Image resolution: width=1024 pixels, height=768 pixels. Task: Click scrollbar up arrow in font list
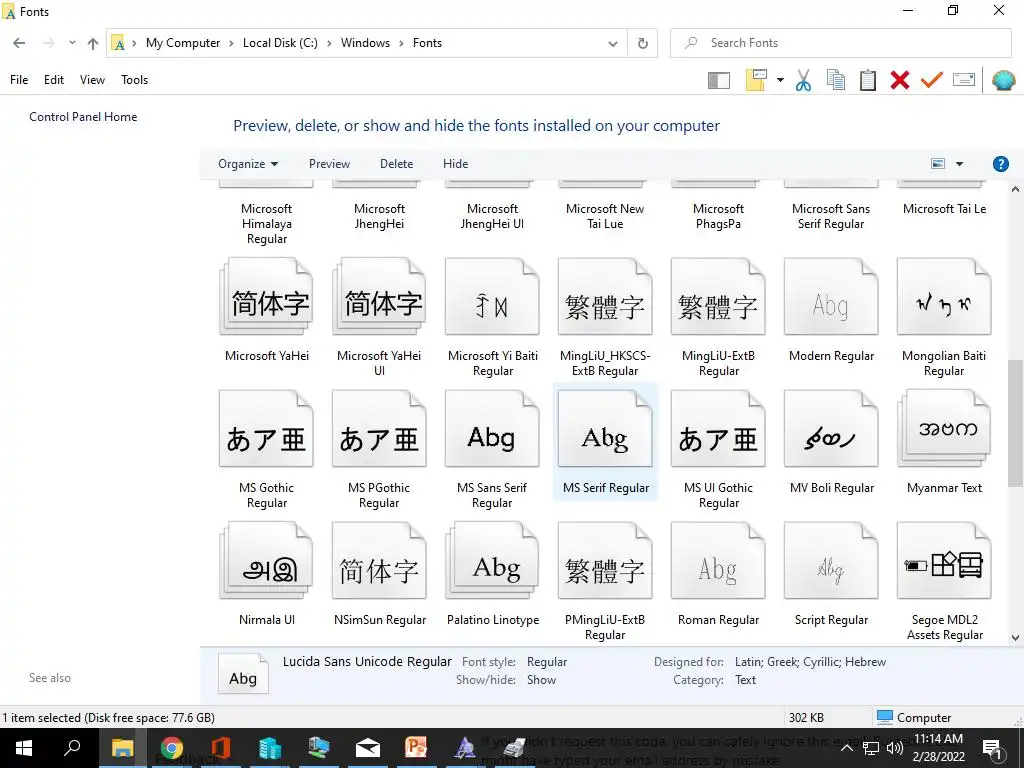coord(1015,189)
